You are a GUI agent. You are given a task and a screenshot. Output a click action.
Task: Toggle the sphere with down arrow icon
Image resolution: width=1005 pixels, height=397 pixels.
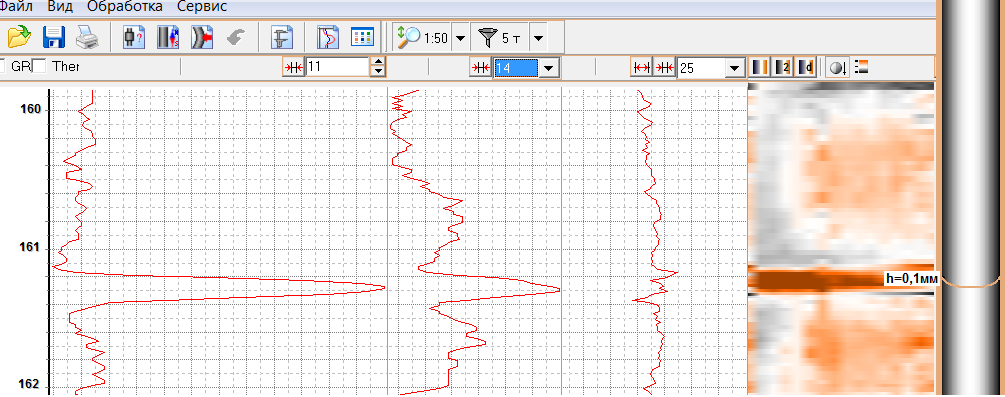pos(836,67)
